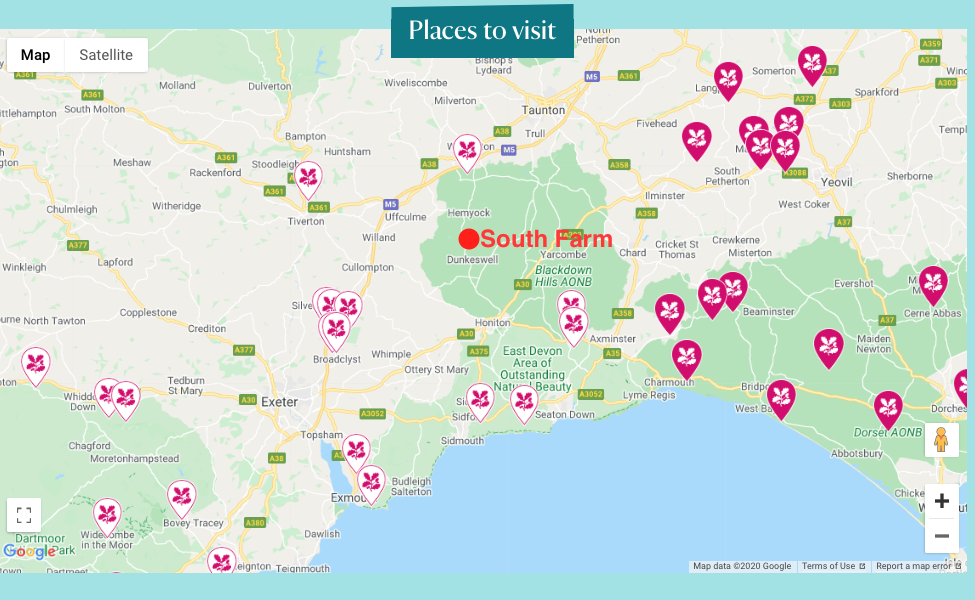Zoom in with the plus button
The height and width of the screenshot is (600, 975).
(941, 501)
